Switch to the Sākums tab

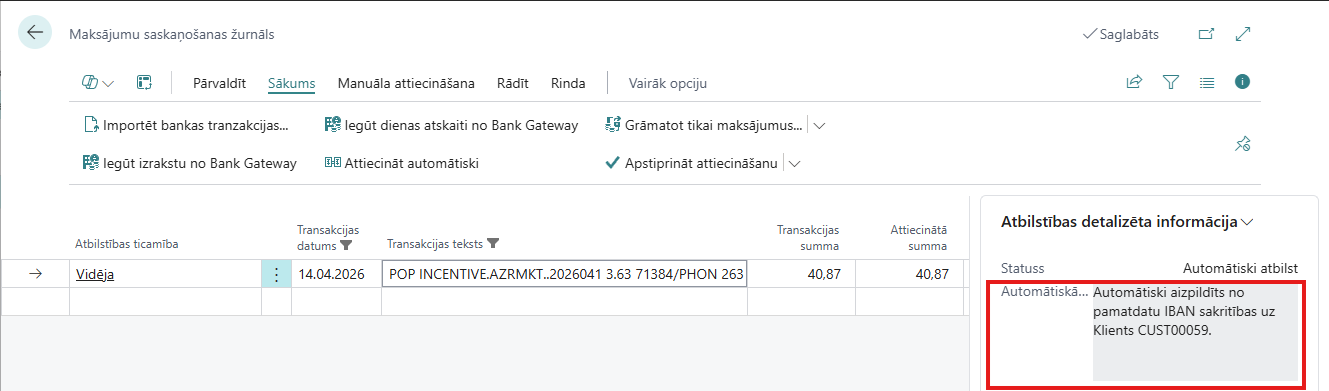292,83
